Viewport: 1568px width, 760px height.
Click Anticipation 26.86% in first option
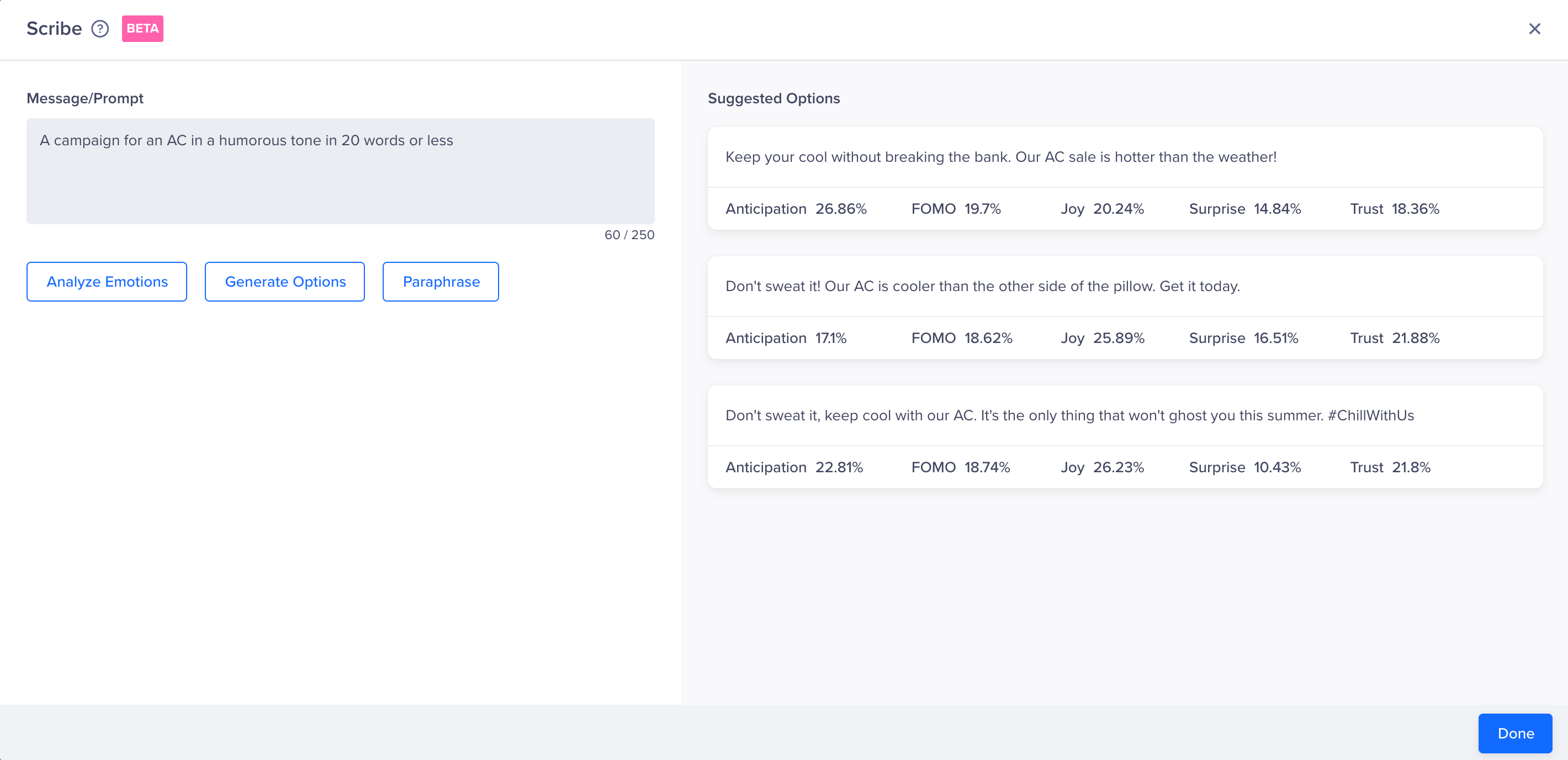(x=796, y=209)
